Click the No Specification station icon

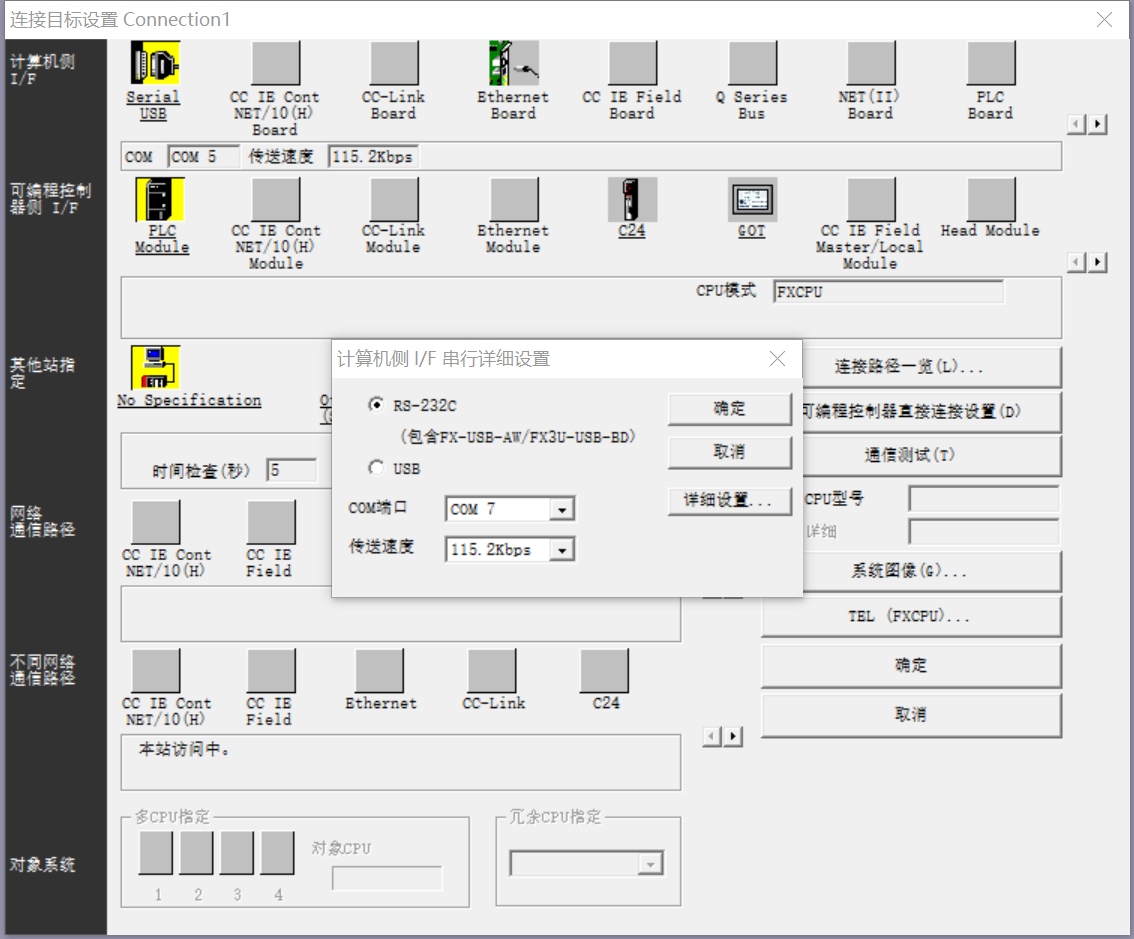tap(155, 367)
